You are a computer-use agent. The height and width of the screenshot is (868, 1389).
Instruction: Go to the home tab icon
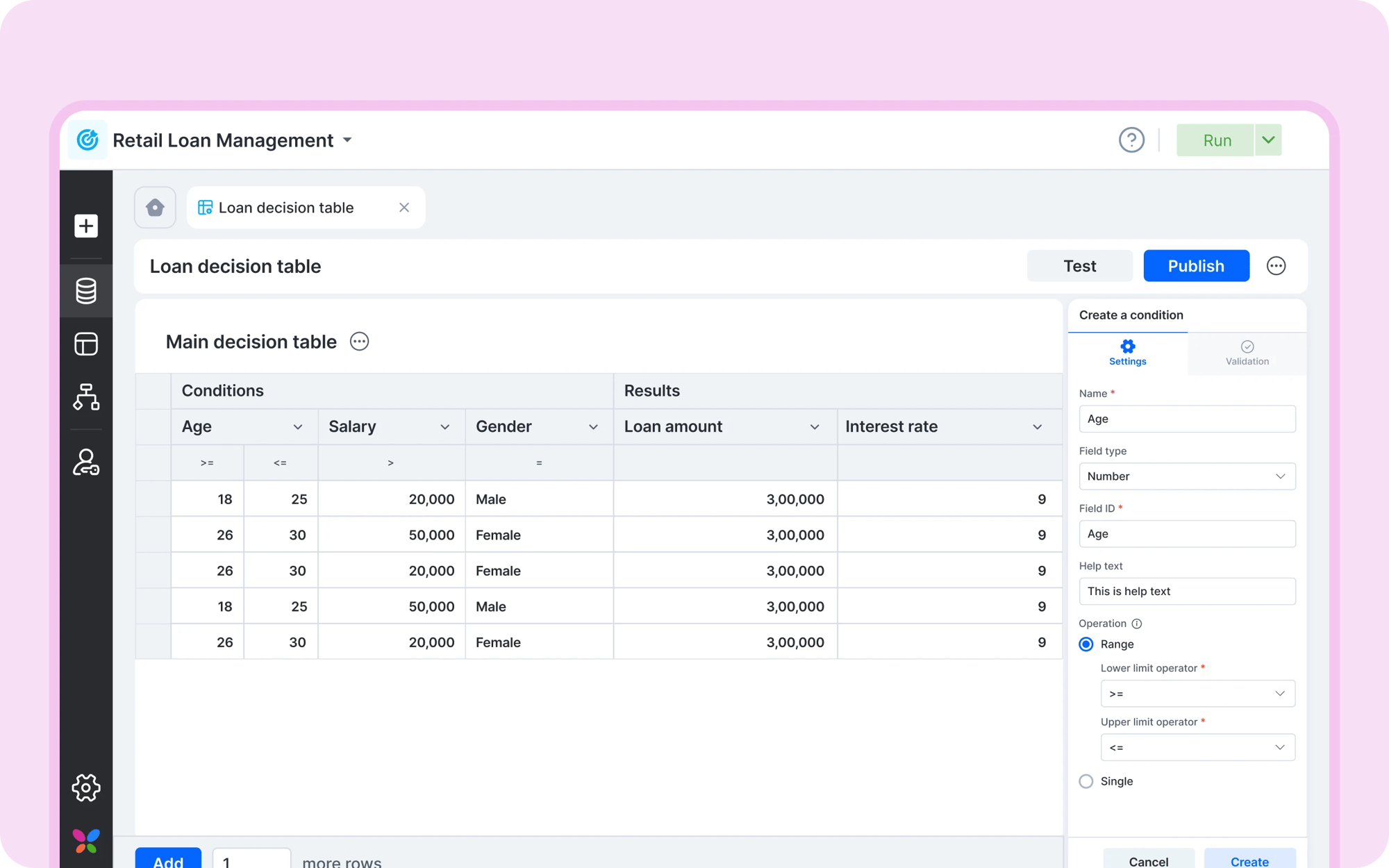click(155, 207)
